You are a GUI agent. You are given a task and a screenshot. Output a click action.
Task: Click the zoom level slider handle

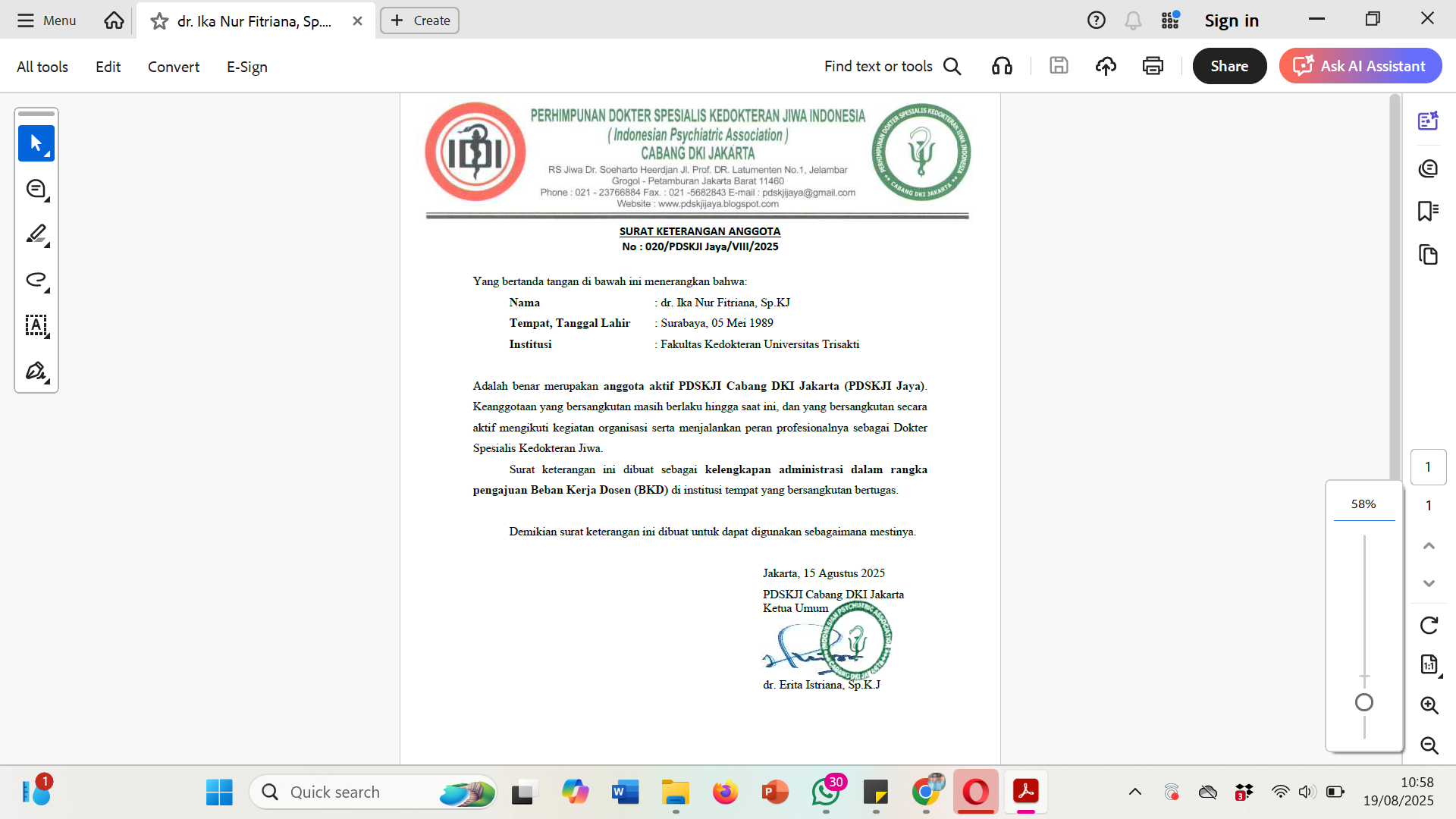[x=1363, y=703]
